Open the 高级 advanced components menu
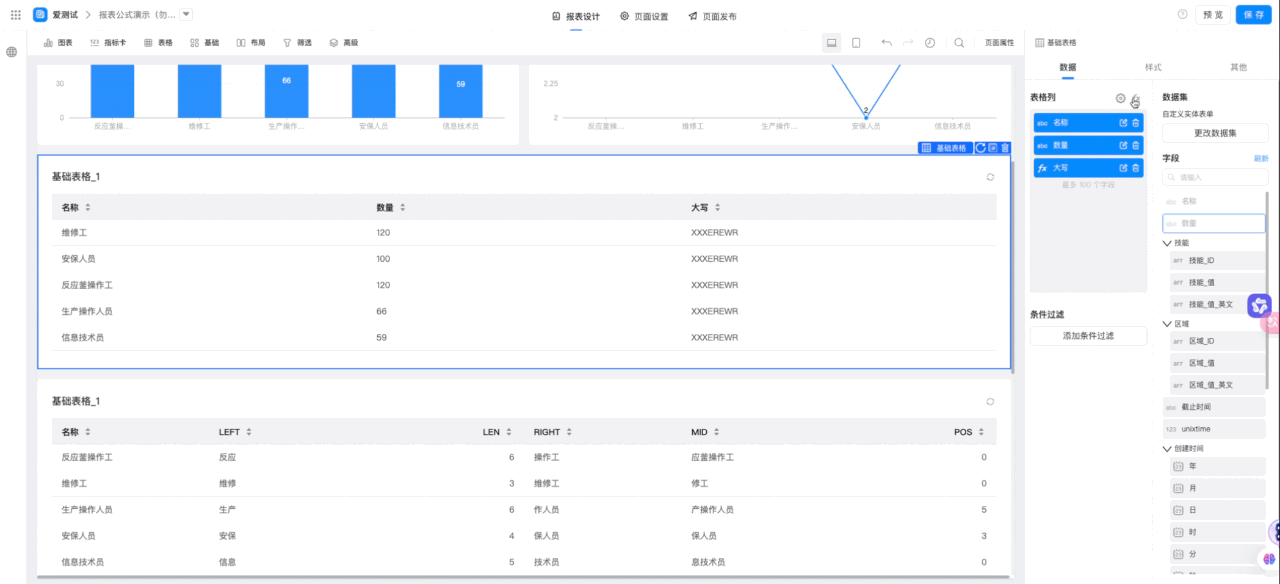 point(343,43)
